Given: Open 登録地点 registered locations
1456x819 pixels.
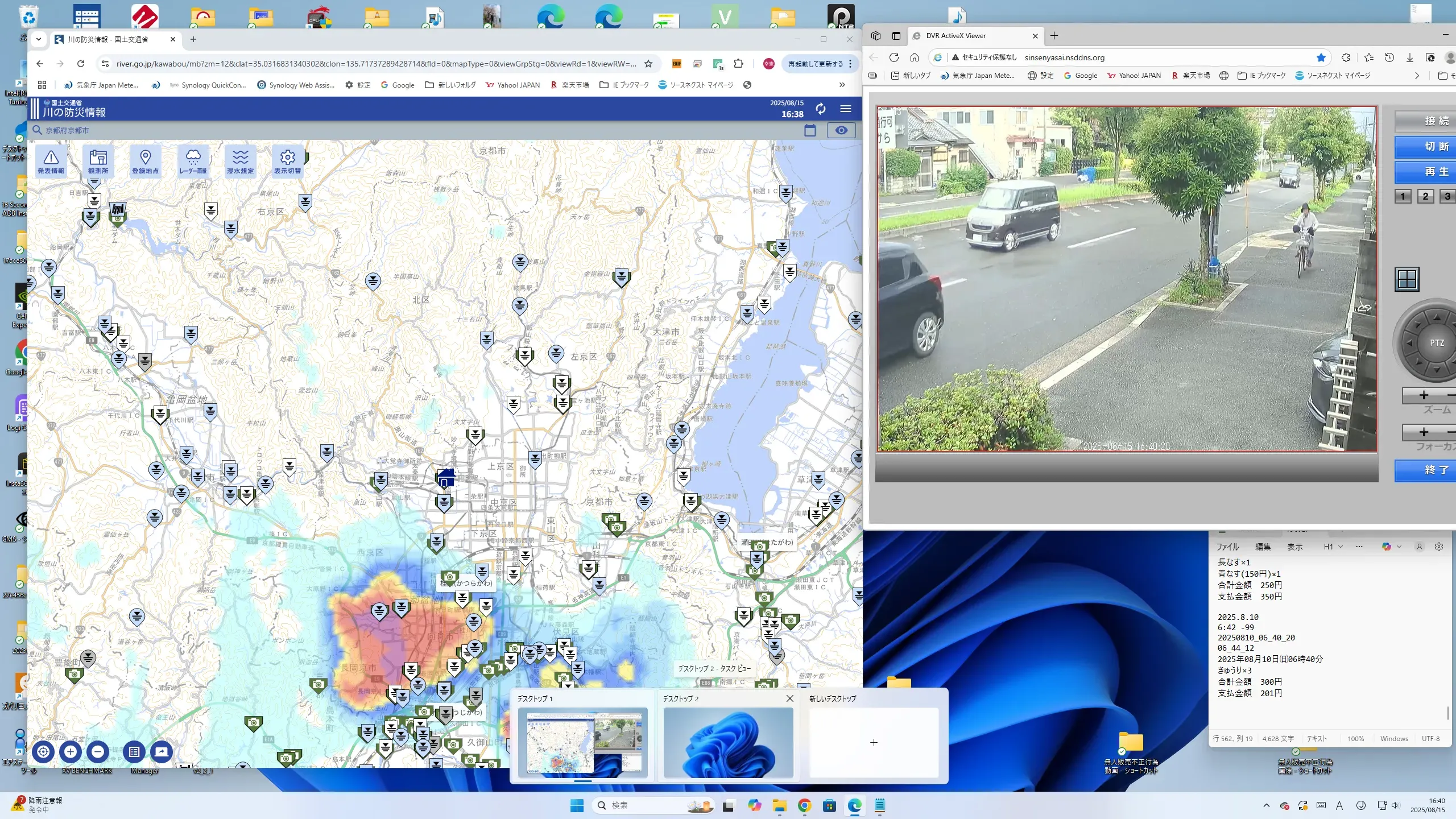Looking at the screenshot, I should [145, 161].
